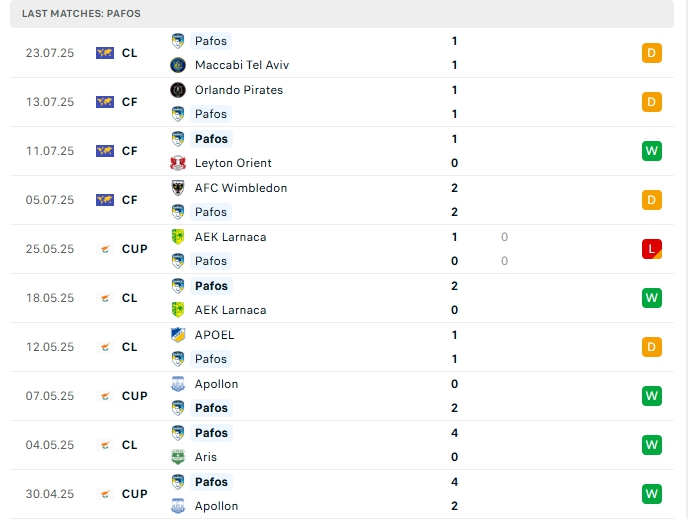Viewport: 688px width, 519px height.
Task: Click the AFC Wimbledon team badge
Action: (x=178, y=188)
